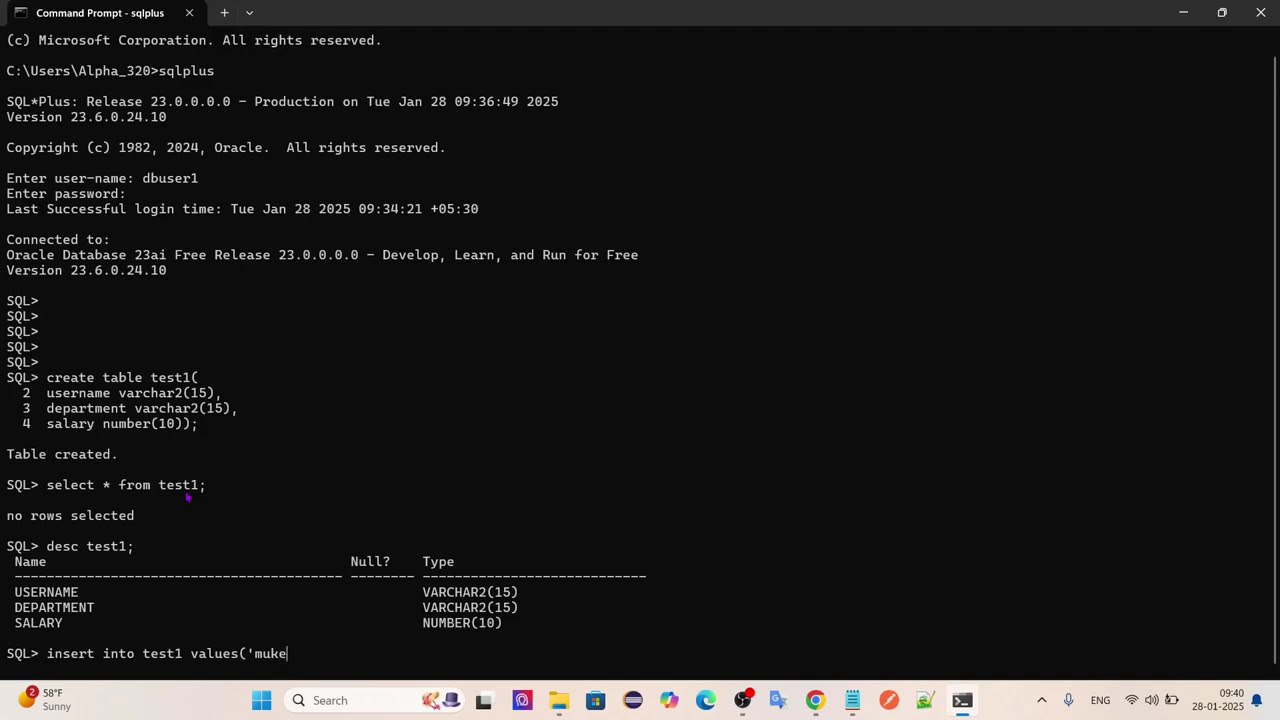This screenshot has width=1280, height=720.
Task: Show hidden system tray icons
Action: click(1041, 700)
